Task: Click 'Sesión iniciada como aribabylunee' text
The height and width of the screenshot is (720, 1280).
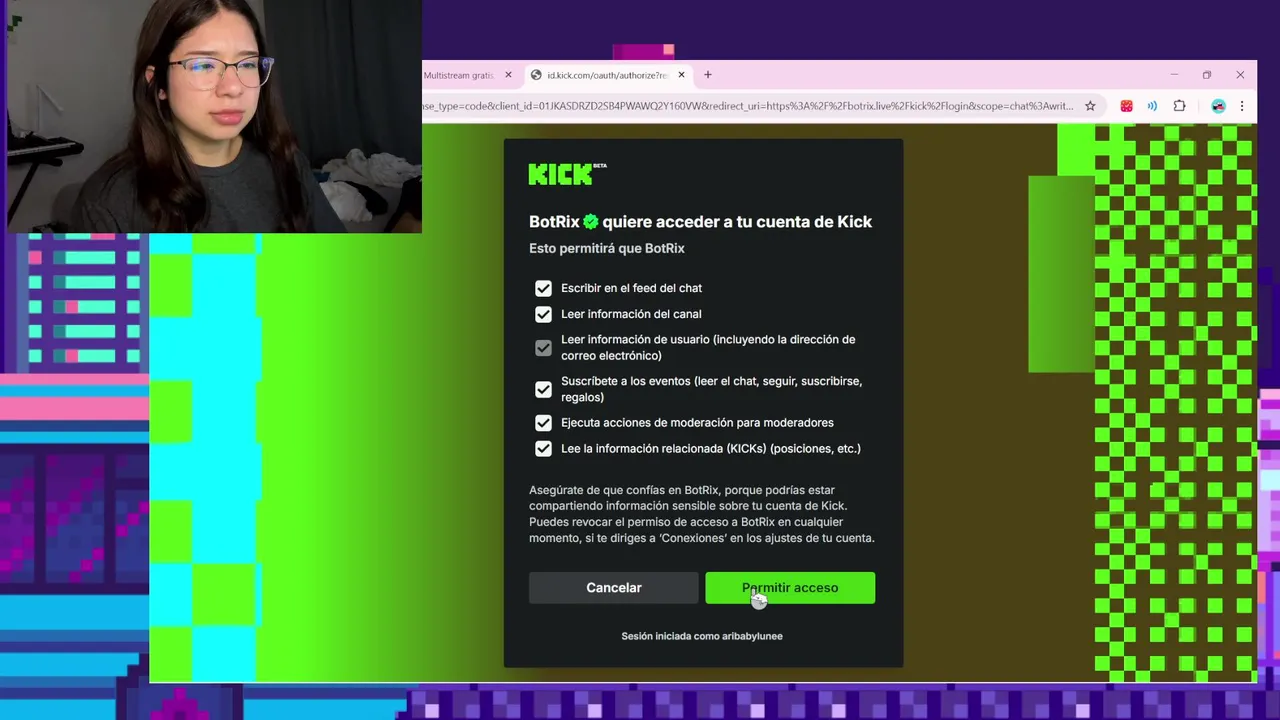Action: coord(702,636)
